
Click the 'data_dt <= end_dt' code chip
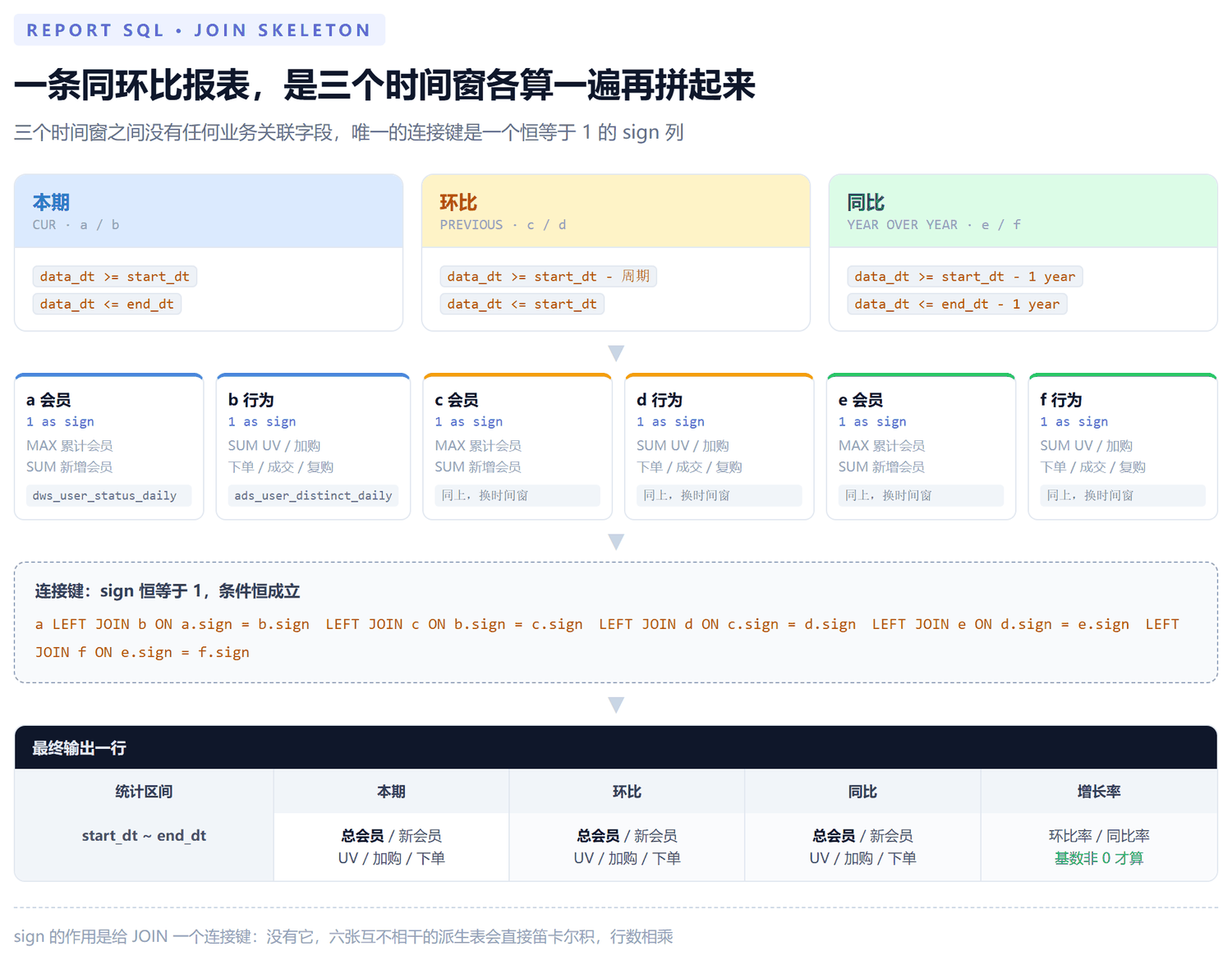[x=107, y=304]
